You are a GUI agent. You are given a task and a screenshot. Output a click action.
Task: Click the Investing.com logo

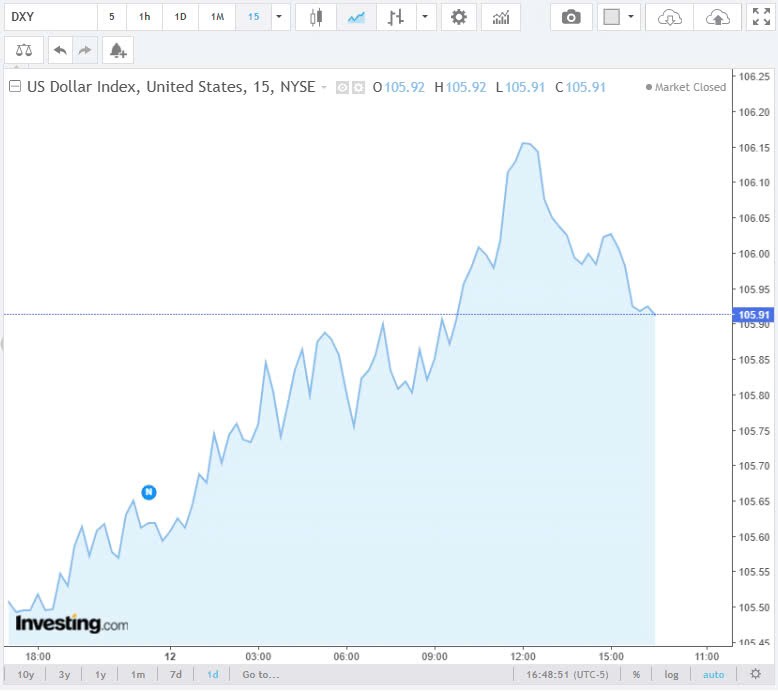coord(72,623)
